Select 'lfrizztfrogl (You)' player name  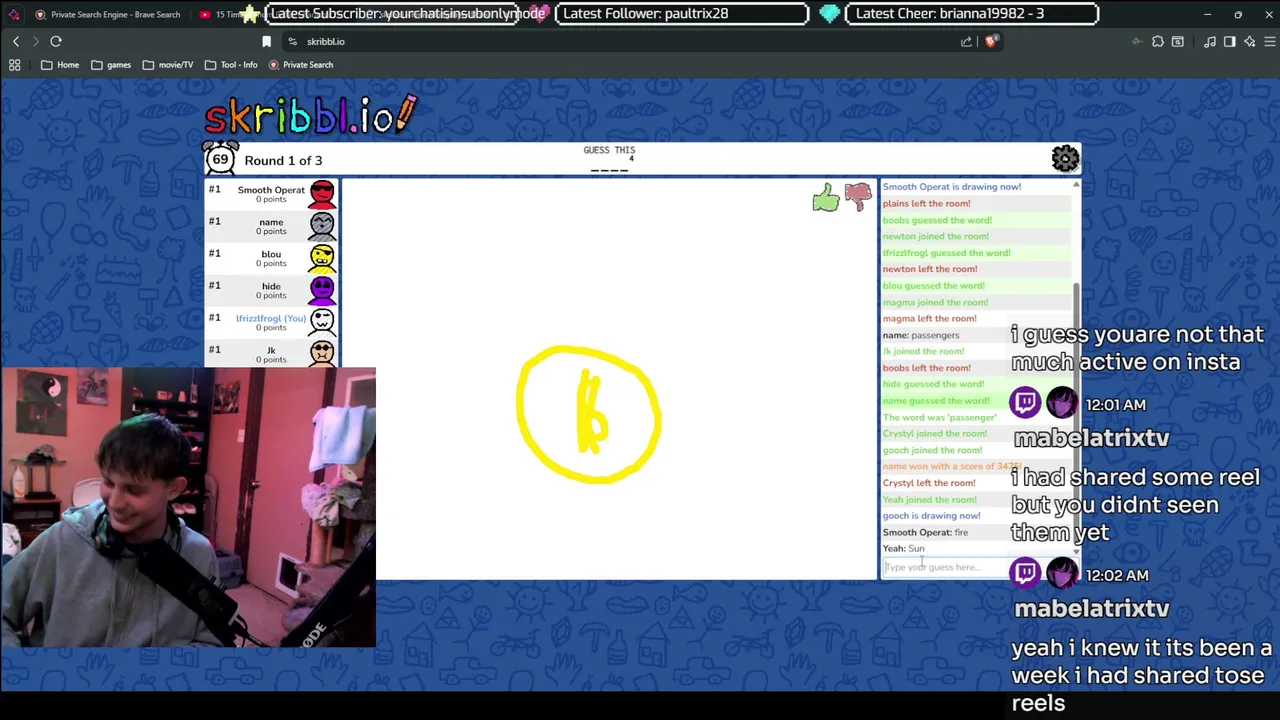[271, 318]
